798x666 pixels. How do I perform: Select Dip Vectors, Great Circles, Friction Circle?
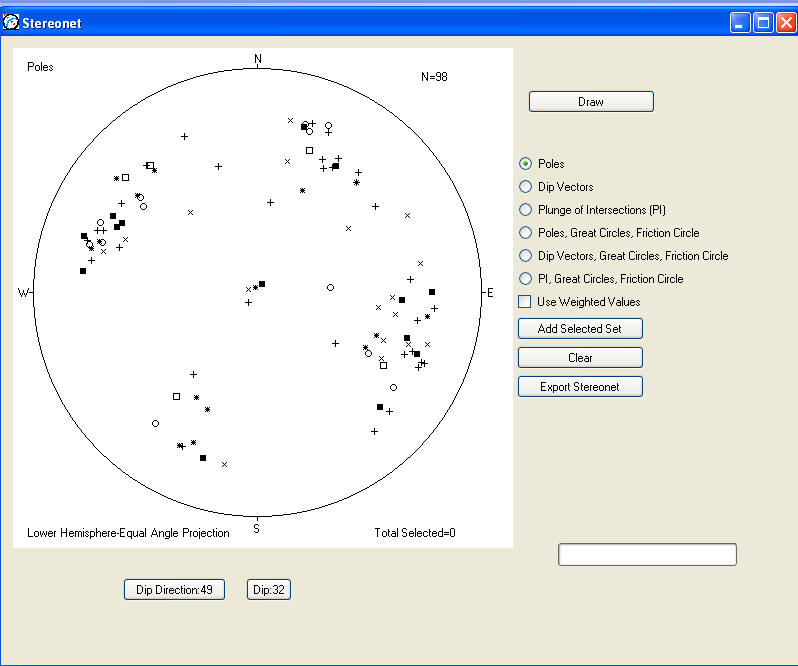point(525,256)
